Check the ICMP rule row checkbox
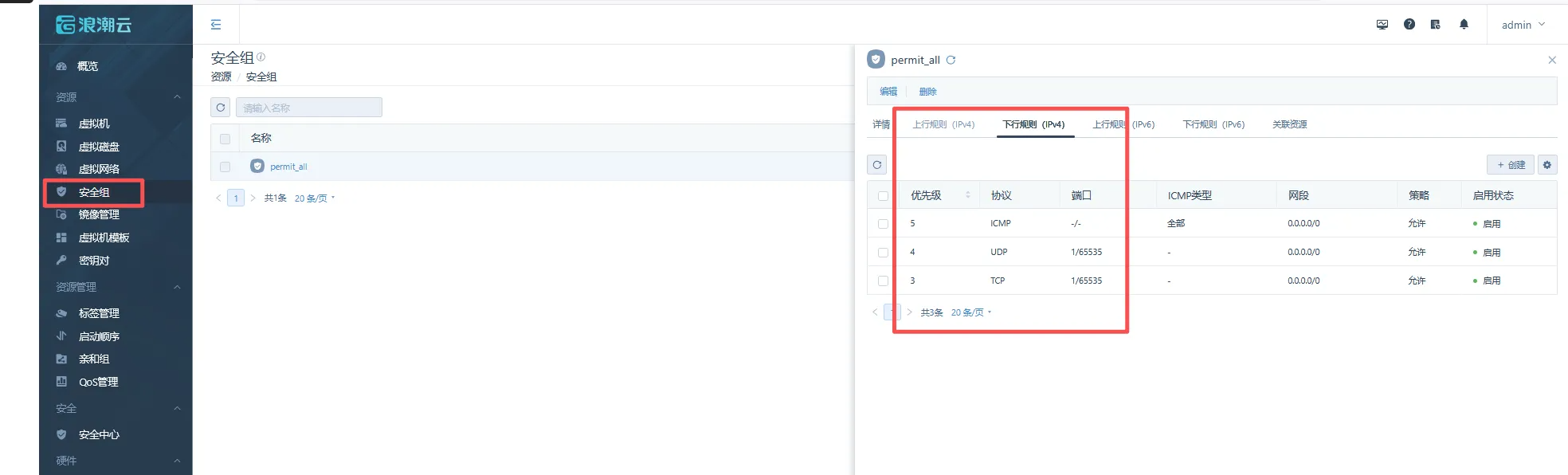This screenshot has width=1568, height=475. coord(883,224)
